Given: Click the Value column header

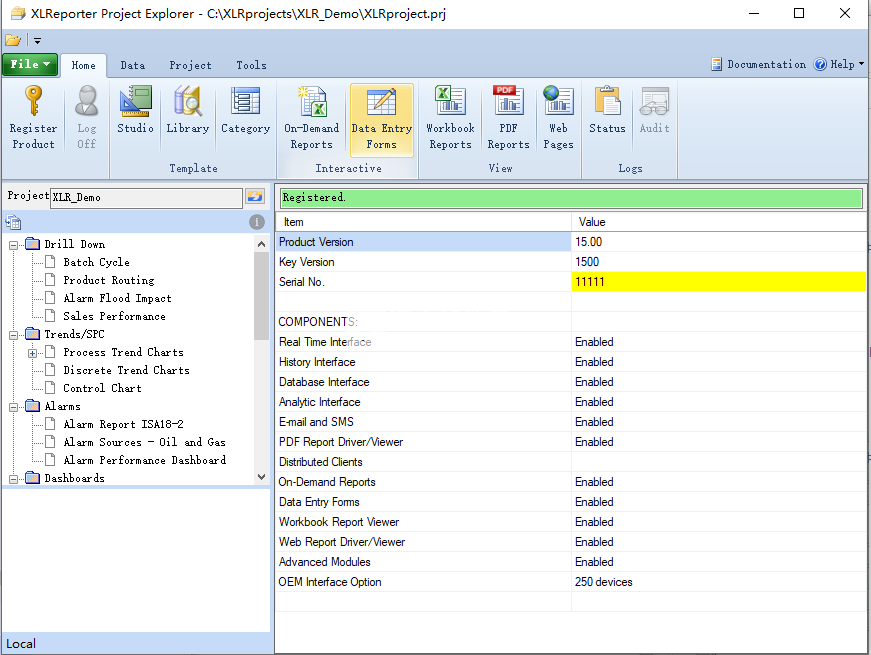Looking at the screenshot, I should [719, 222].
